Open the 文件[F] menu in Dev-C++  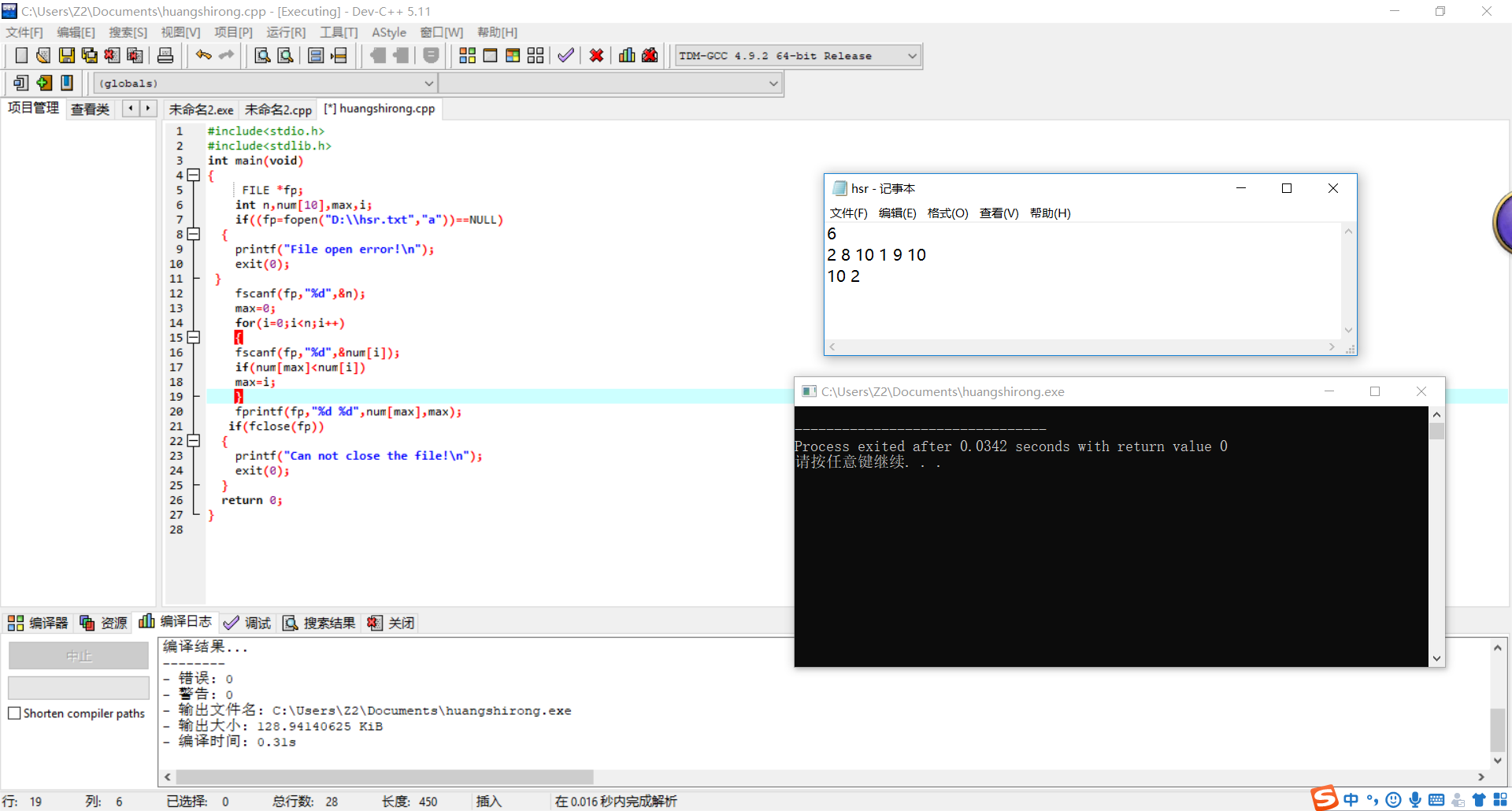24,32
